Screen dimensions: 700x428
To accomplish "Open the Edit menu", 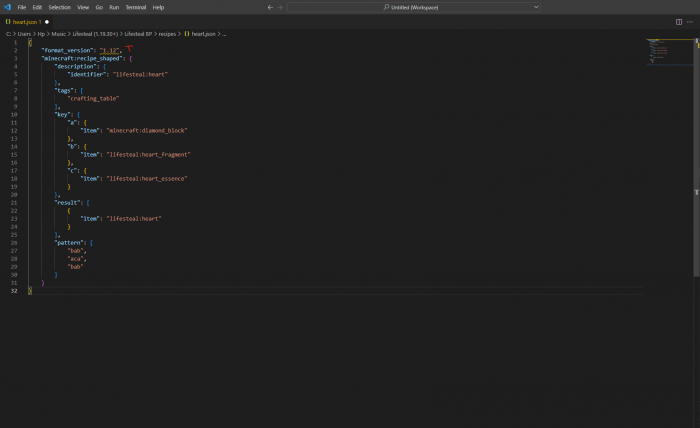I will pos(37,7).
